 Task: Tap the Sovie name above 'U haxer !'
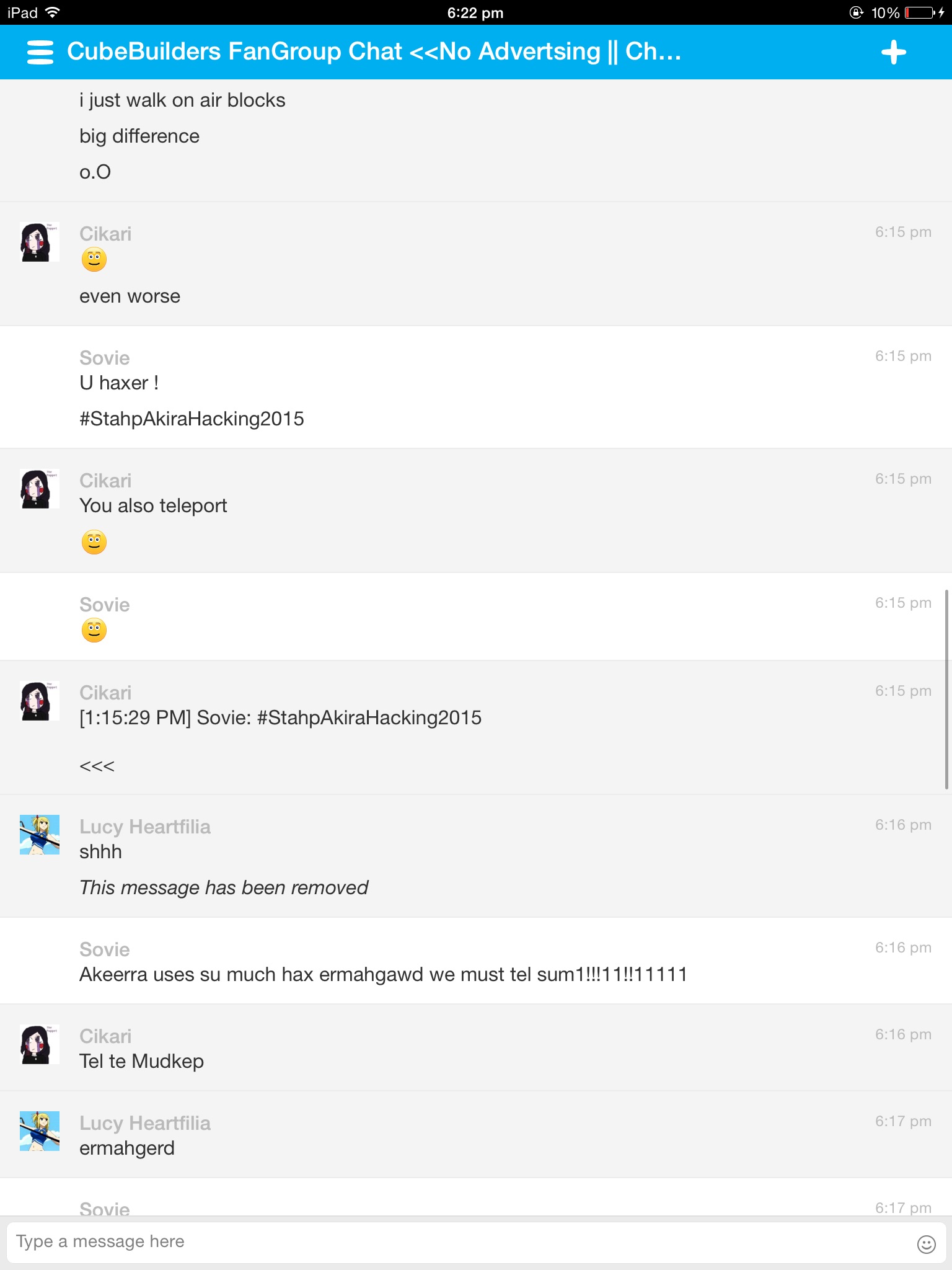[x=105, y=358]
